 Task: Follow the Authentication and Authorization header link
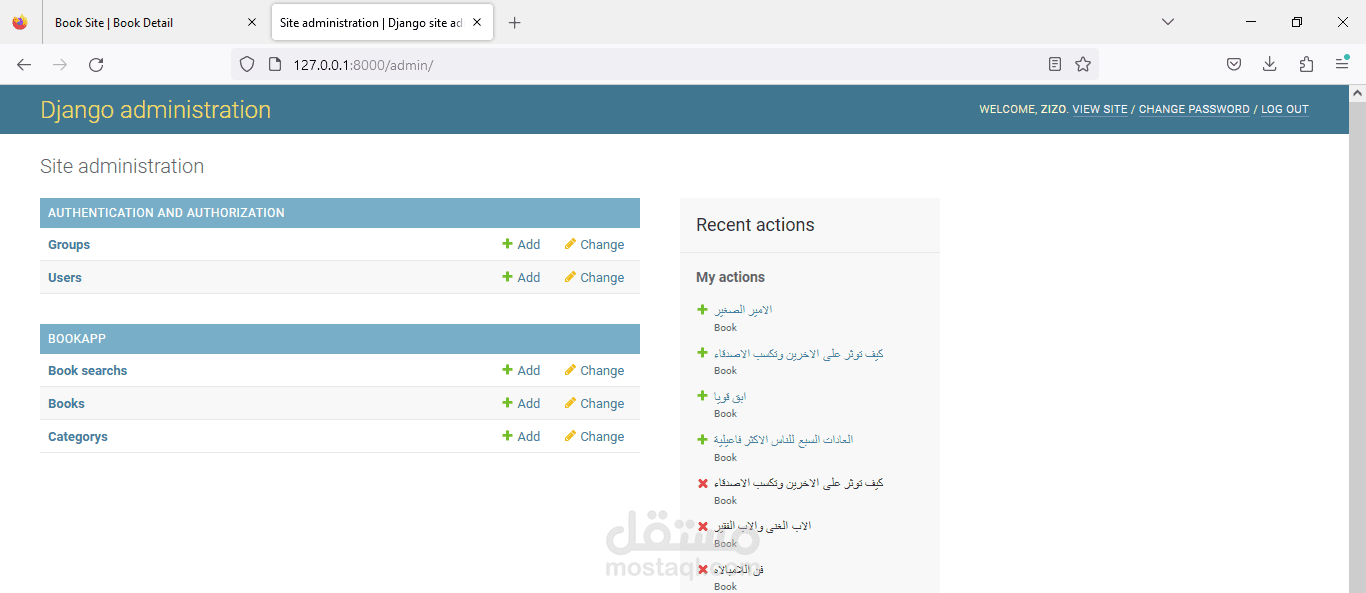166,213
